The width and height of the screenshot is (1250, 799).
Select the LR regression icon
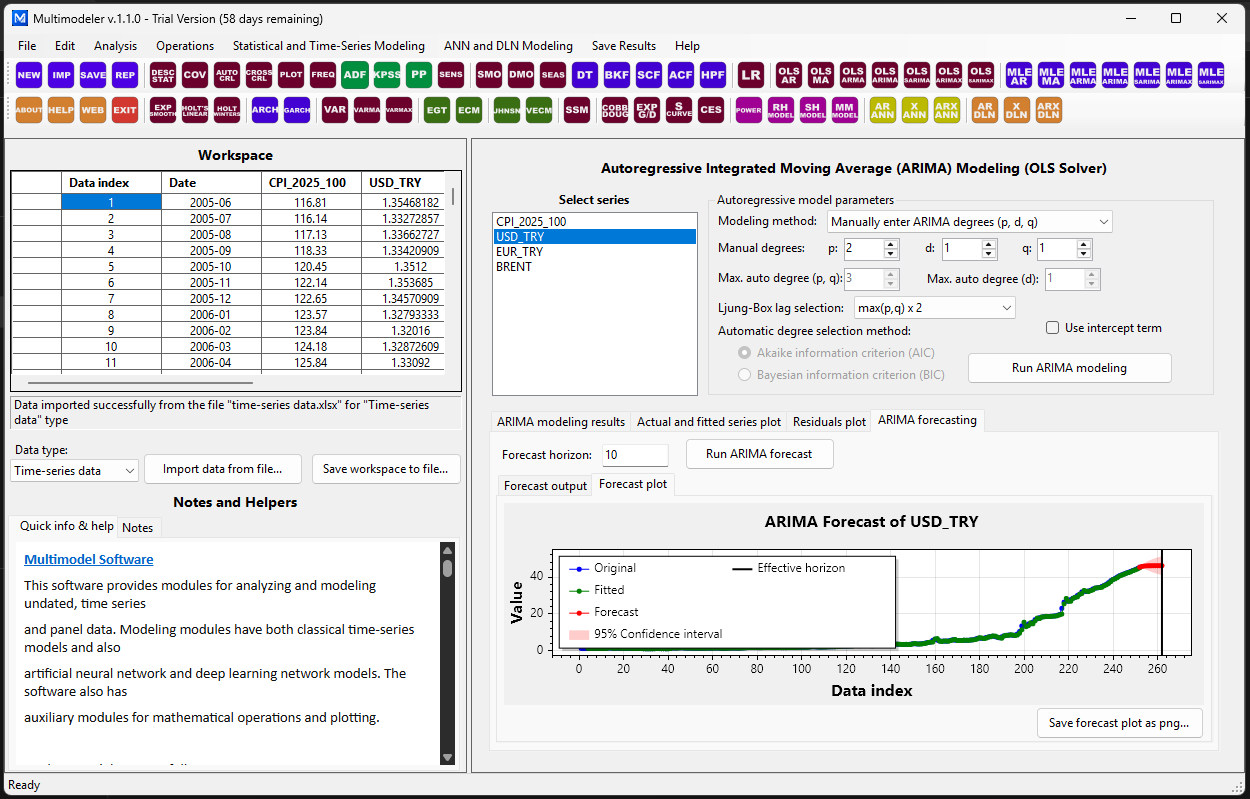click(750, 75)
